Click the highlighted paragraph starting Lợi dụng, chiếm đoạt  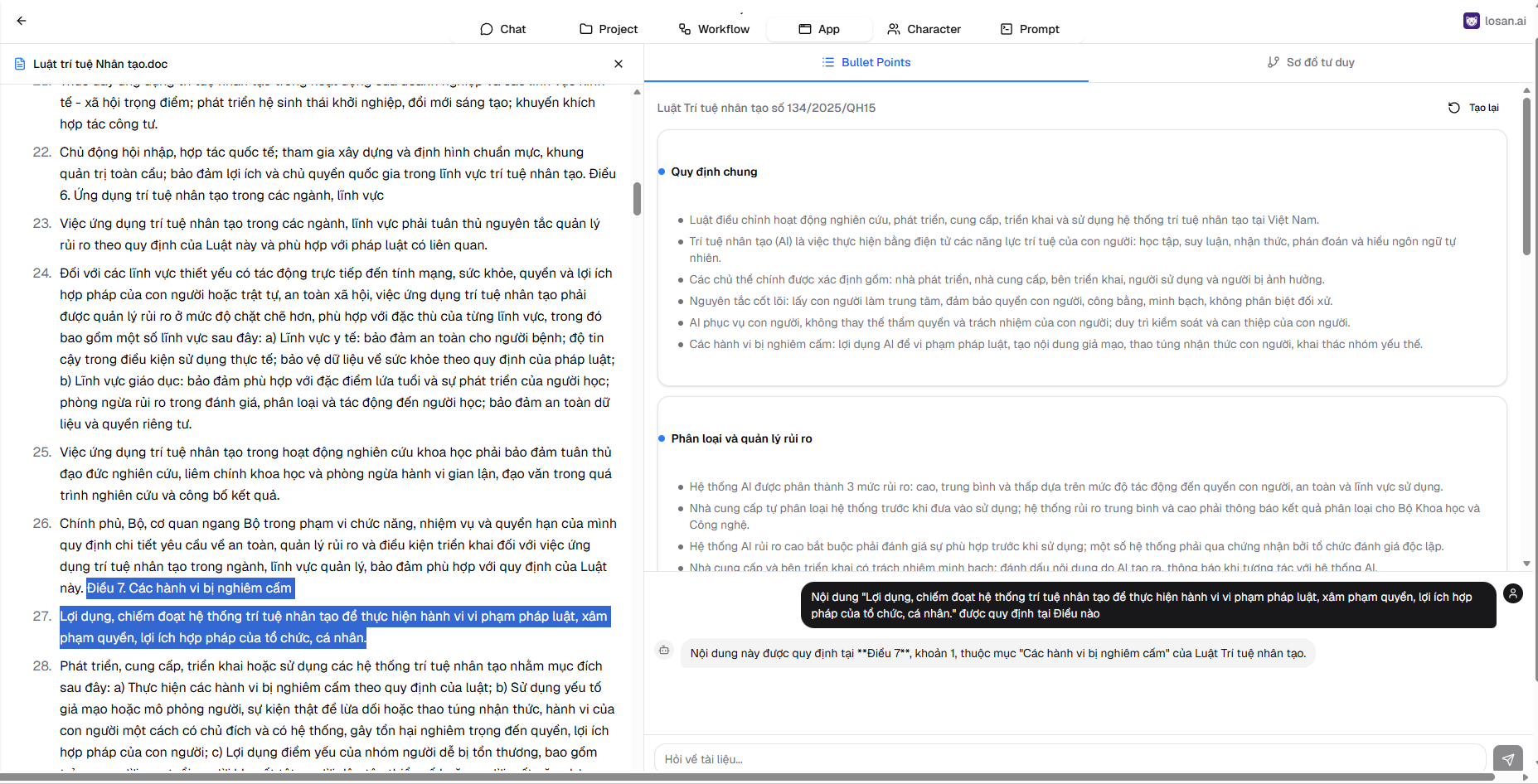point(335,627)
